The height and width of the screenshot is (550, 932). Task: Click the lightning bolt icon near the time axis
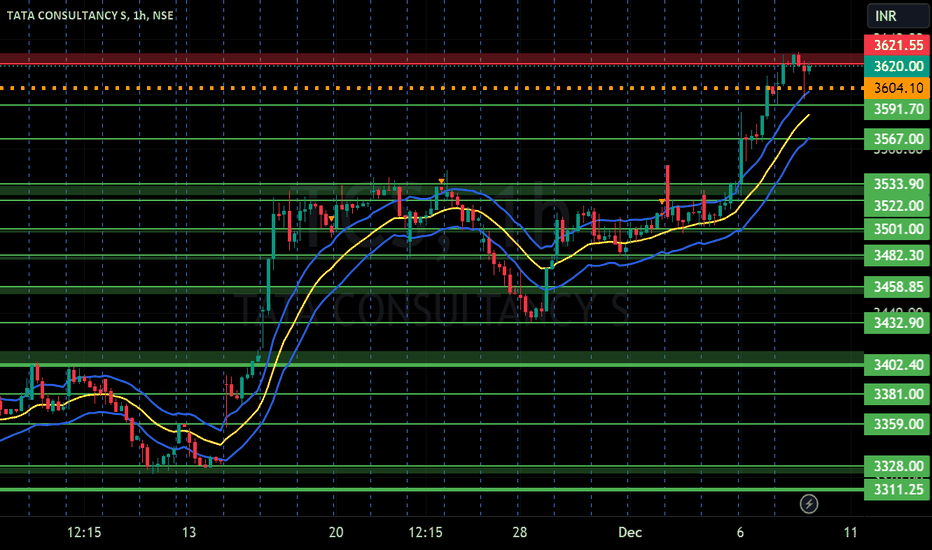(x=808, y=504)
